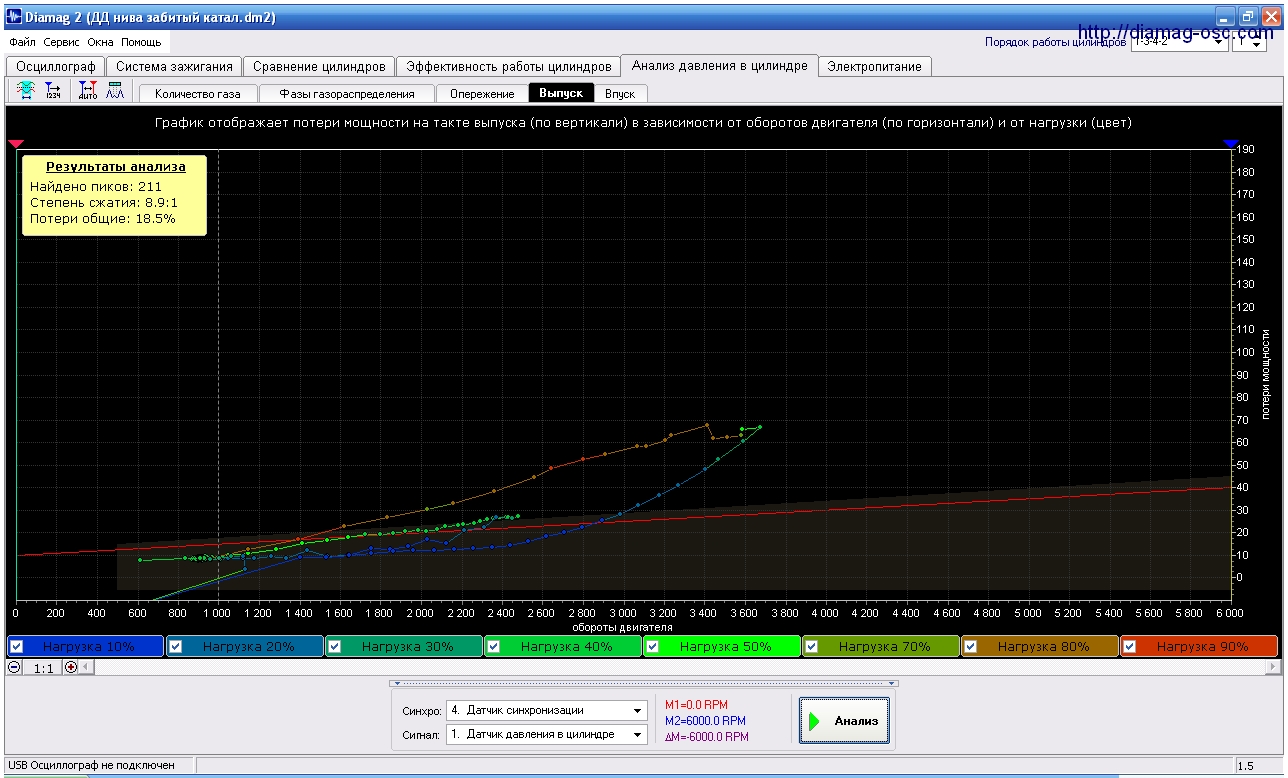This screenshot has height=778, width=1288.
Task: Open the Синхро channel dropdown
Action: pos(547,710)
